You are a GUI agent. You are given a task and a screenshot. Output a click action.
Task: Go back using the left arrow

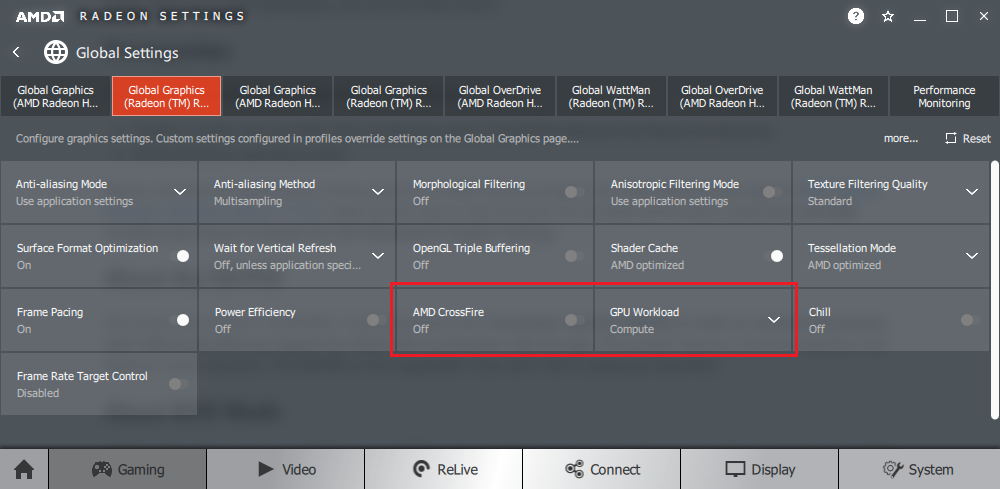pyautogui.click(x=17, y=52)
